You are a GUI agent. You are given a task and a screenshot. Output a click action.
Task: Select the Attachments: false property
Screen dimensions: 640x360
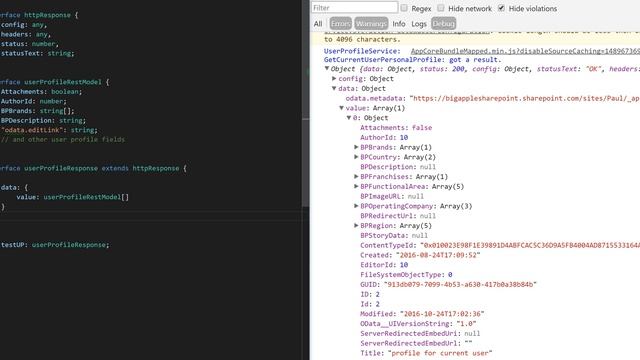[x=396, y=128]
